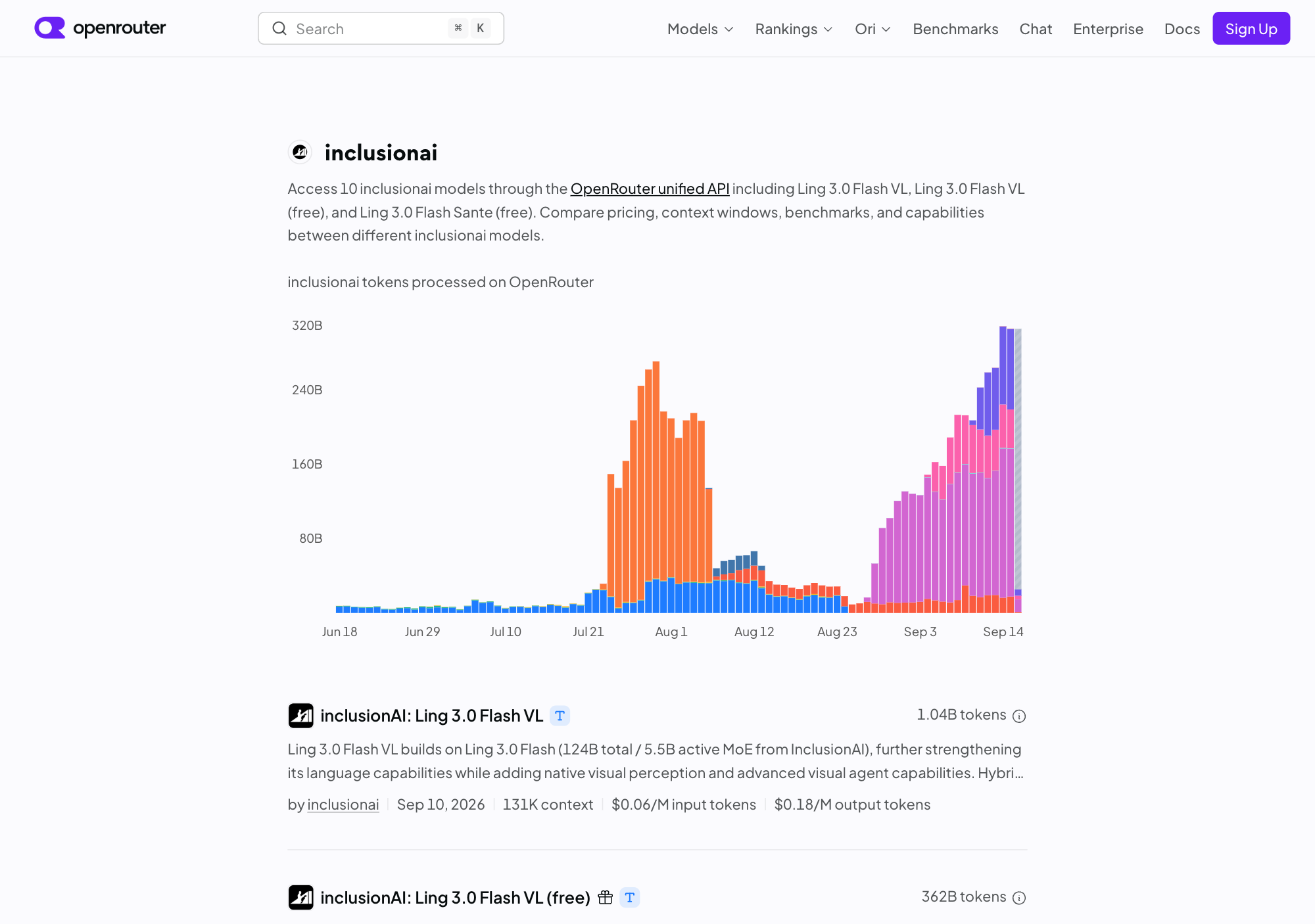Go to the Chat page
The image size is (1315, 924).
(x=1036, y=29)
